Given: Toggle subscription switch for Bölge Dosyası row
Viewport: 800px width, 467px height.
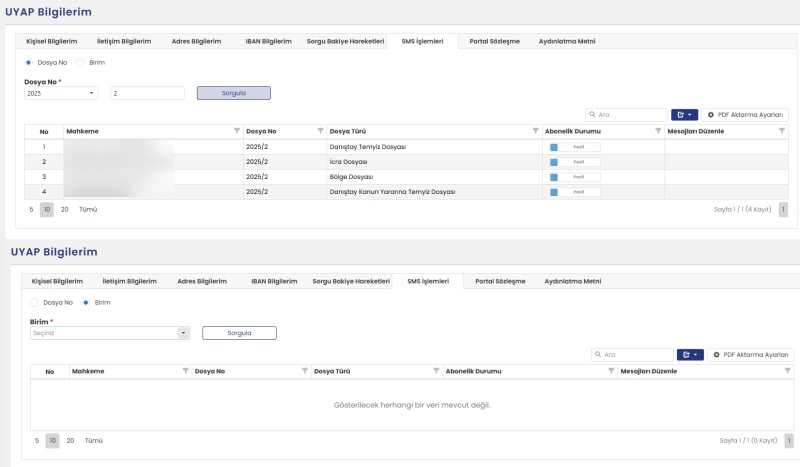Looking at the screenshot, I should click(574, 177).
